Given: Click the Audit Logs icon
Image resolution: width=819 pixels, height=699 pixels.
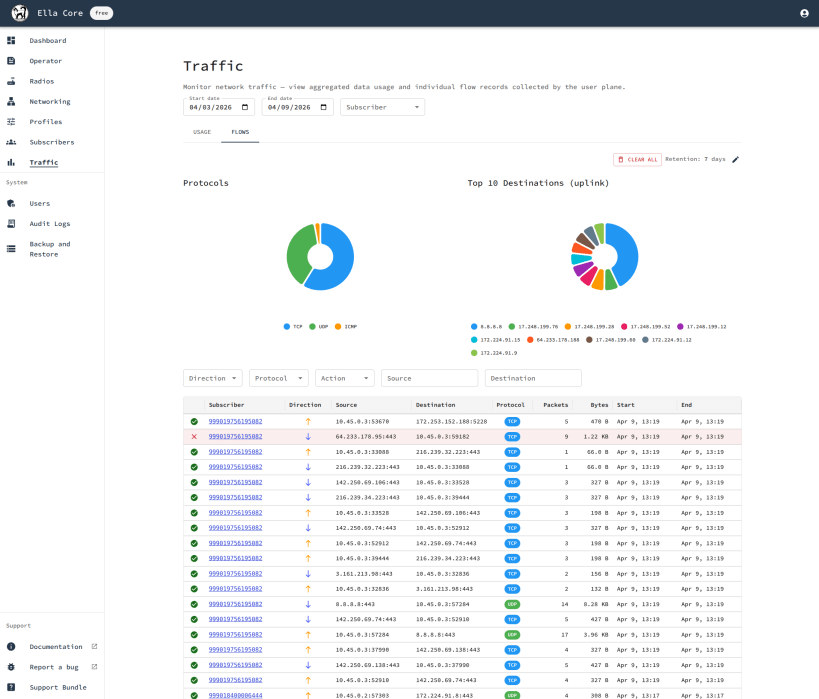Looking at the screenshot, I should coord(11,224).
